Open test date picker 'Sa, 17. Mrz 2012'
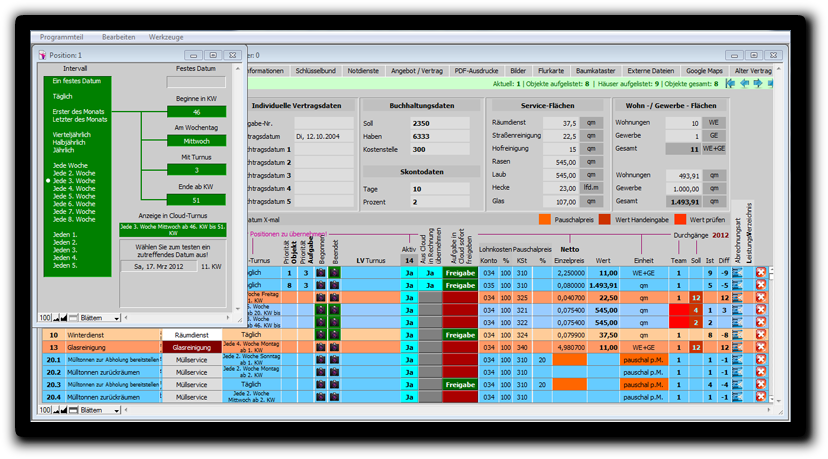828x459 pixels. coord(158,266)
